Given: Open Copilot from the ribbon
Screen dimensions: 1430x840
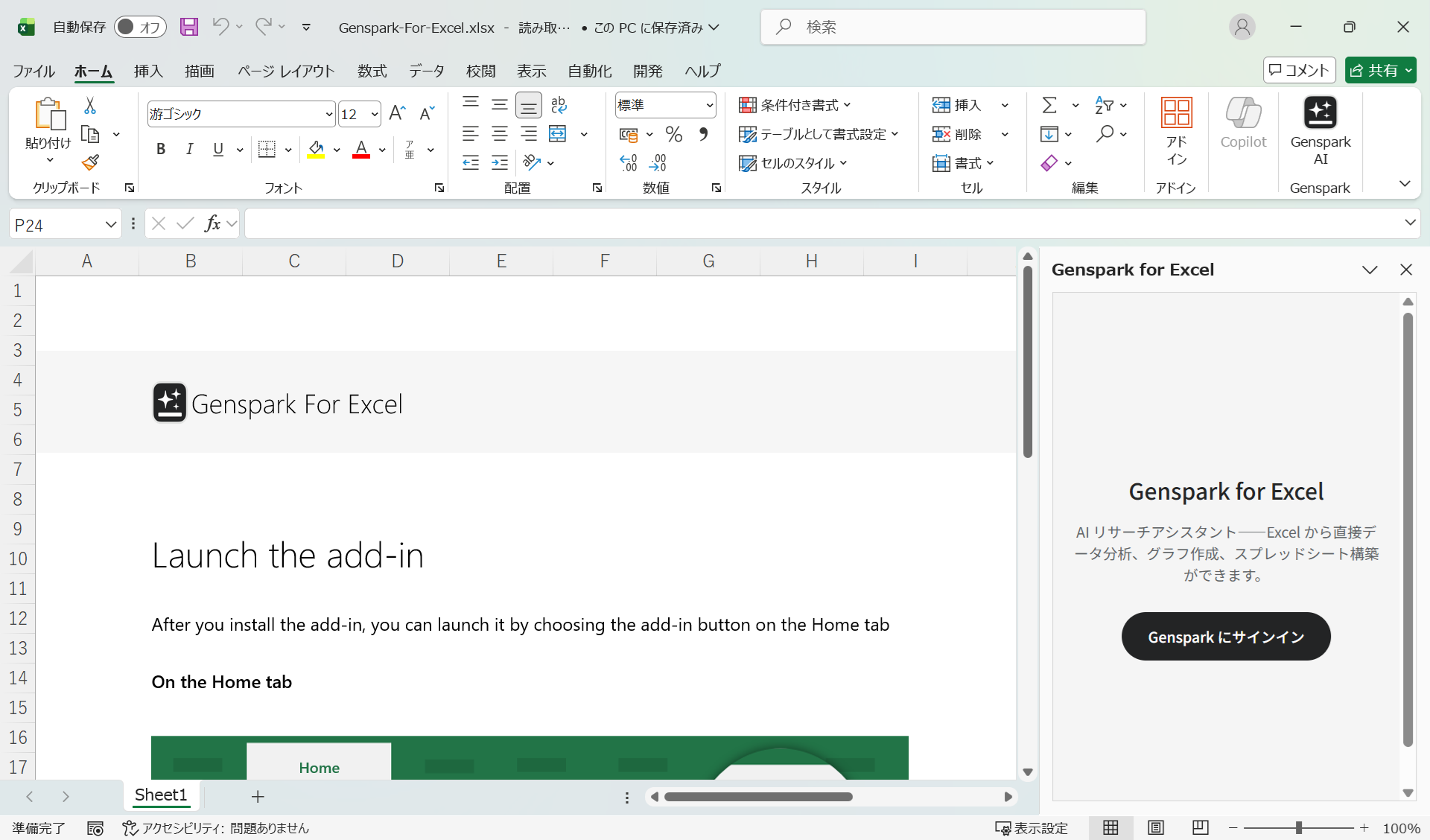Looking at the screenshot, I should 1242,127.
